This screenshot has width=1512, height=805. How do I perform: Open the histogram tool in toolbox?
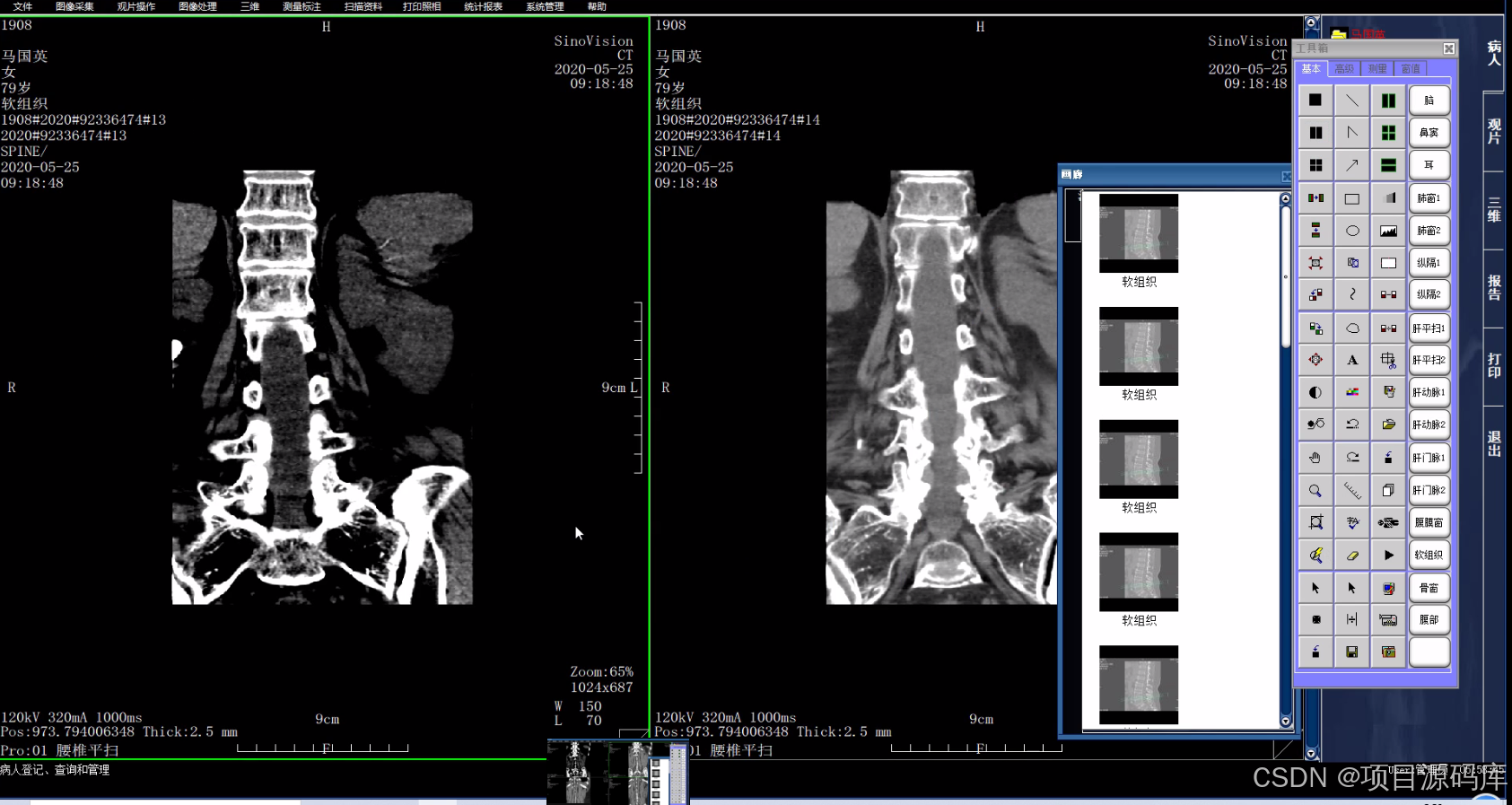(1388, 231)
